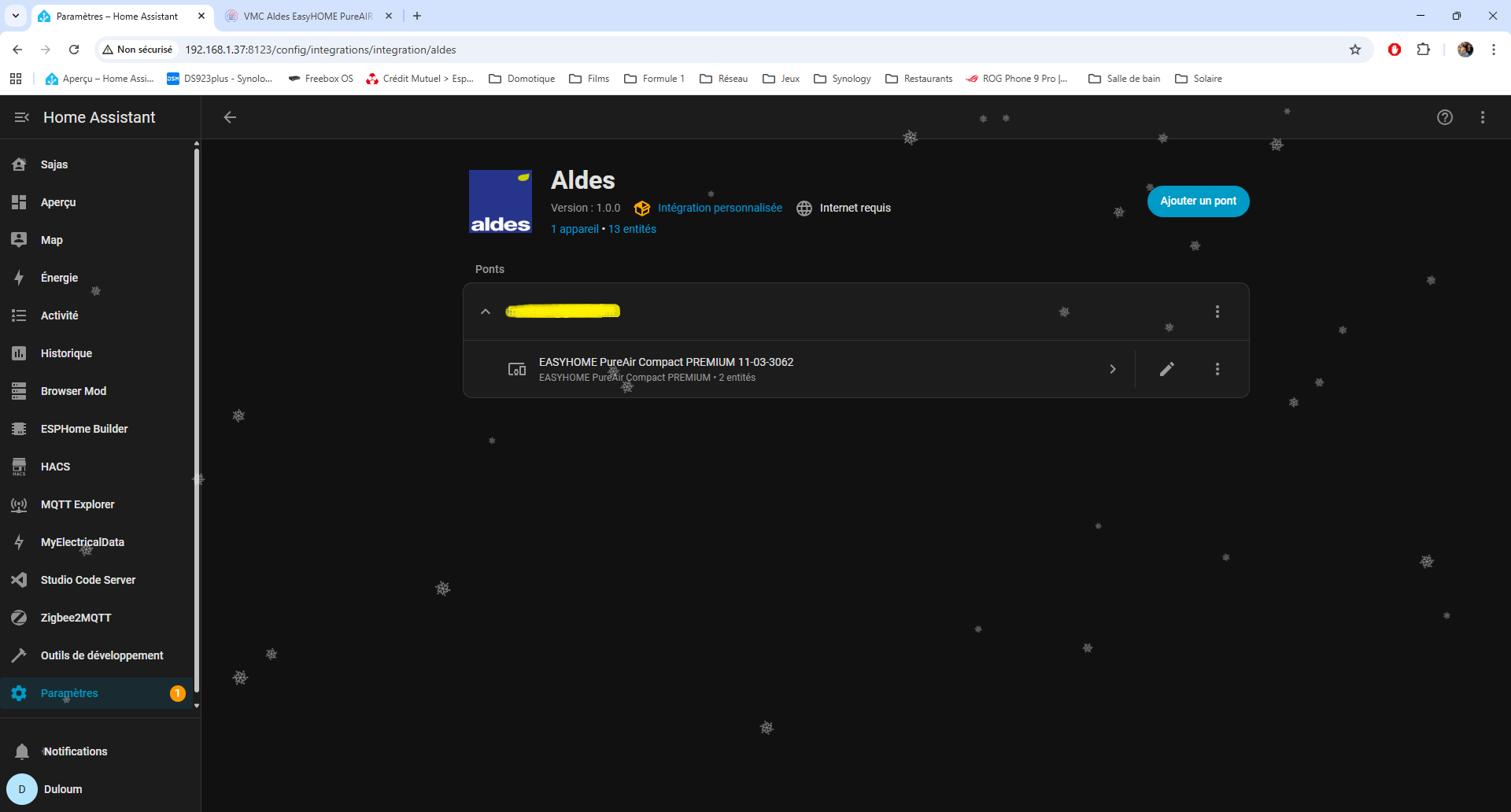Close the Paramètres – Home Assistant tab

tap(201, 16)
